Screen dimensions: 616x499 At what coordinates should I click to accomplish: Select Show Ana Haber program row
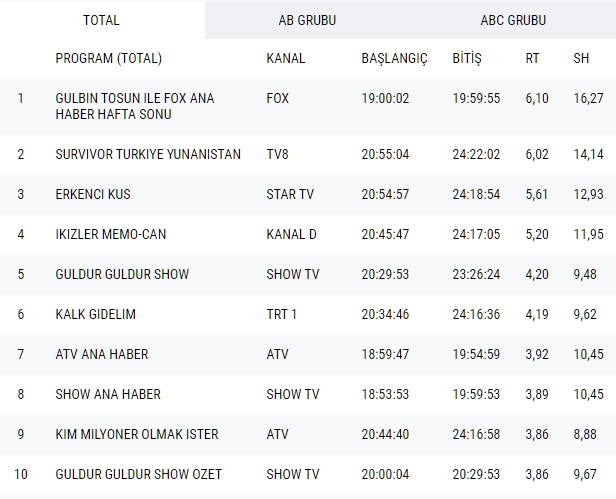[x=108, y=394]
